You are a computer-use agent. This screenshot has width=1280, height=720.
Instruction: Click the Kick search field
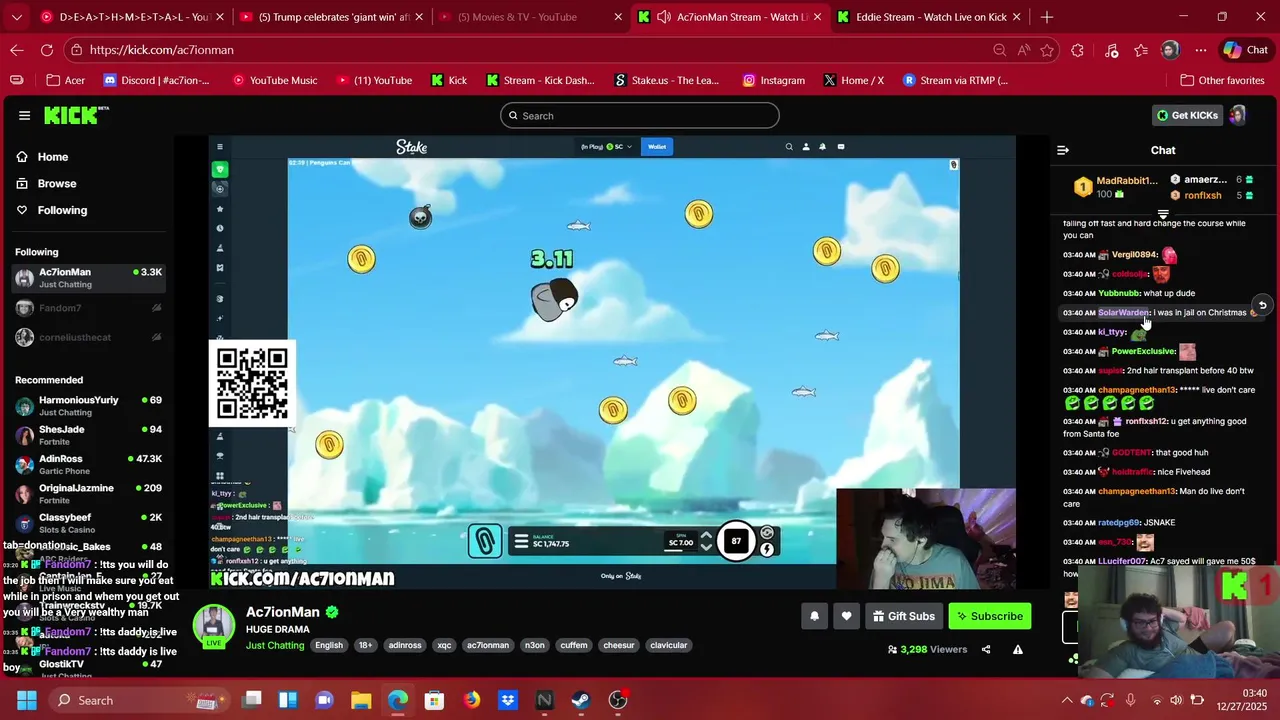640,116
